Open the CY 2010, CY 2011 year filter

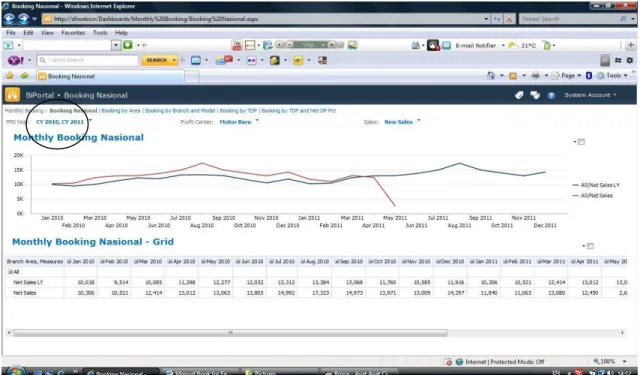point(60,122)
